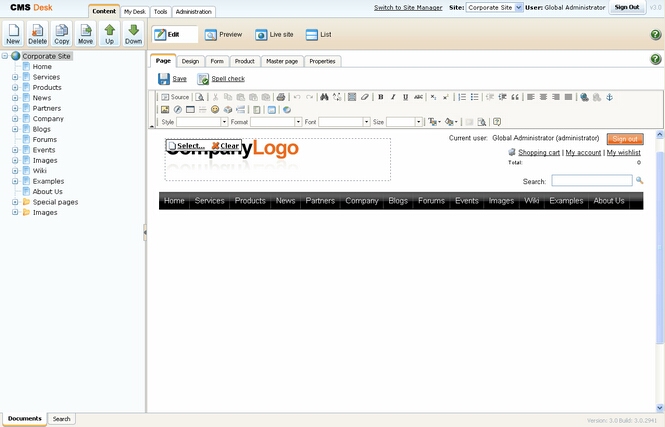The image size is (665, 427).
Task: Open the Administration tab
Action: [x=193, y=12]
